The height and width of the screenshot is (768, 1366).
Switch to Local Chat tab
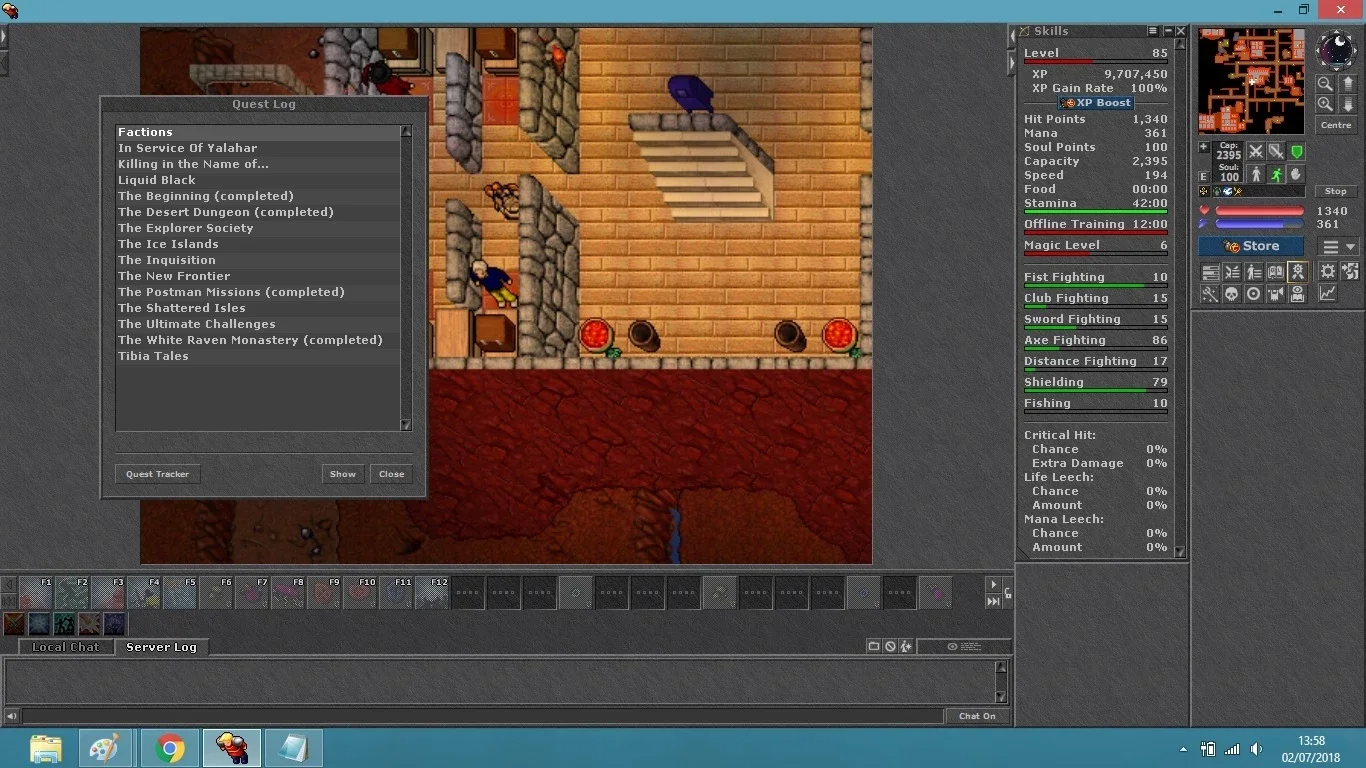[65, 647]
